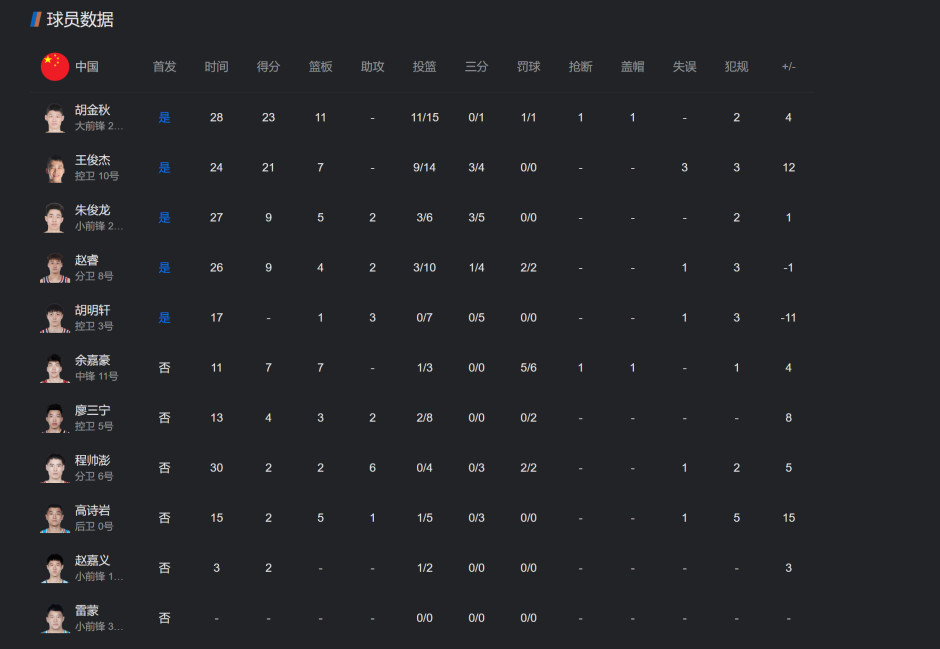Select 赵睿's player avatar
The width and height of the screenshot is (940, 649).
click(x=54, y=268)
